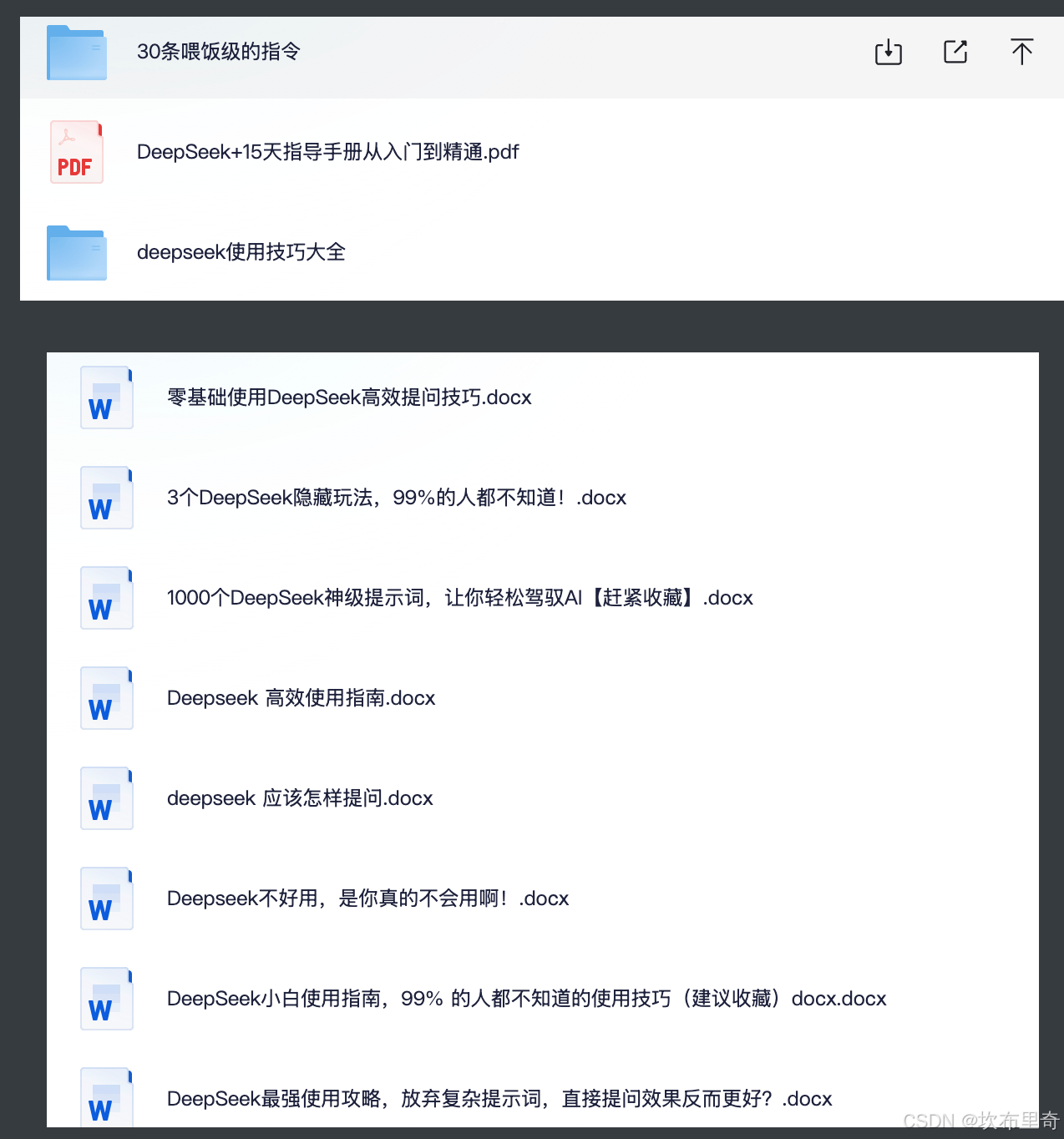Viewport: 1064px width, 1139px height.
Task: Open file name deepseek 应该怎样提问.docx
Action: click(300, 798)
